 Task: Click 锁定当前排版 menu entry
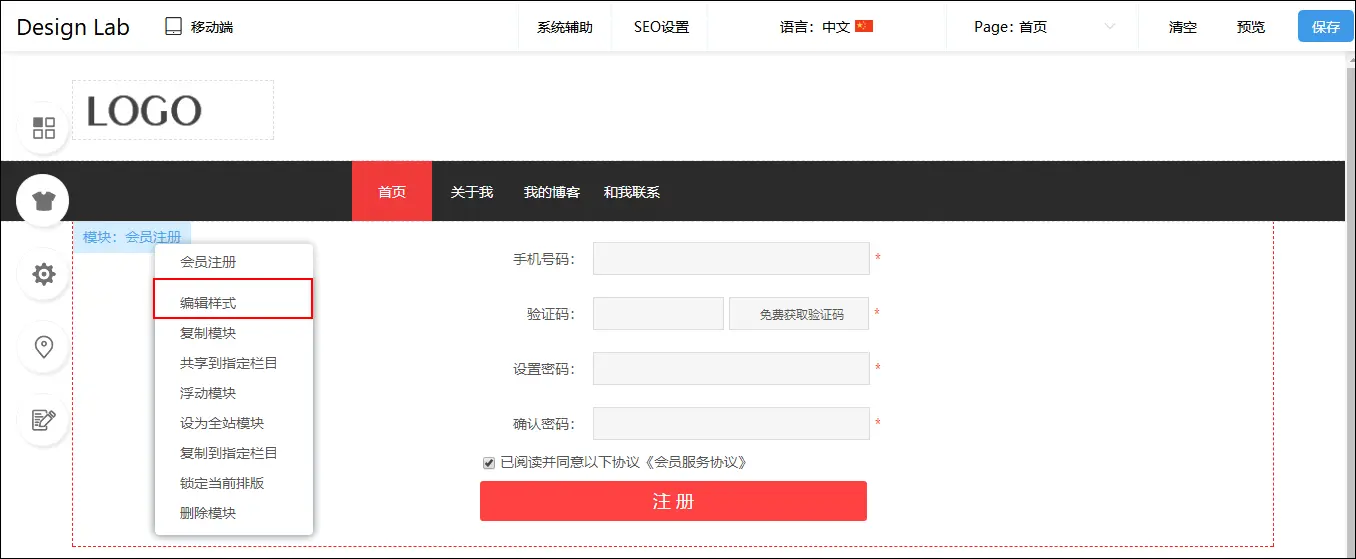(222, 483)
